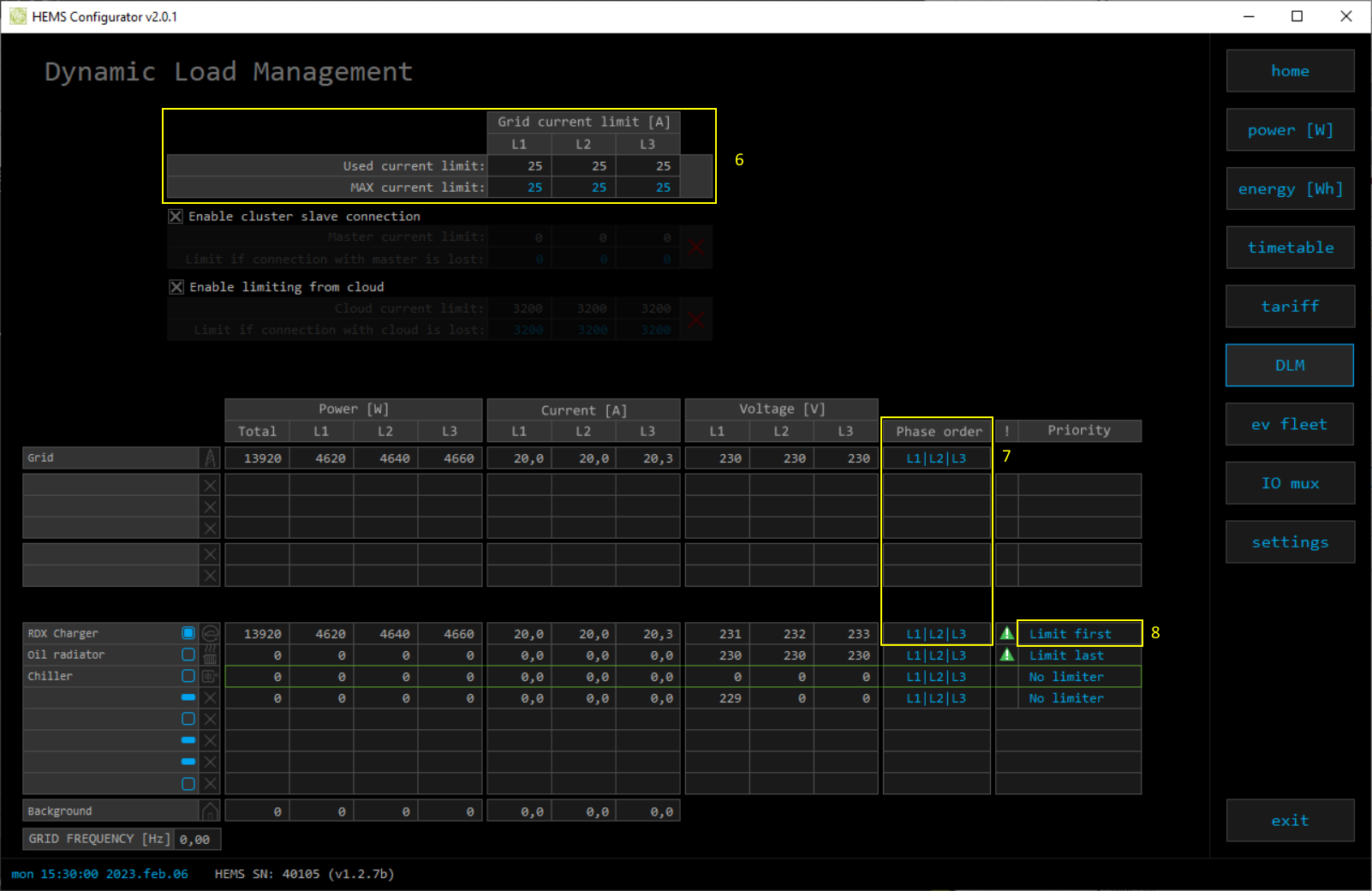Switch to the ev fleet page

pyautogui.click(x=1290, y=424)
